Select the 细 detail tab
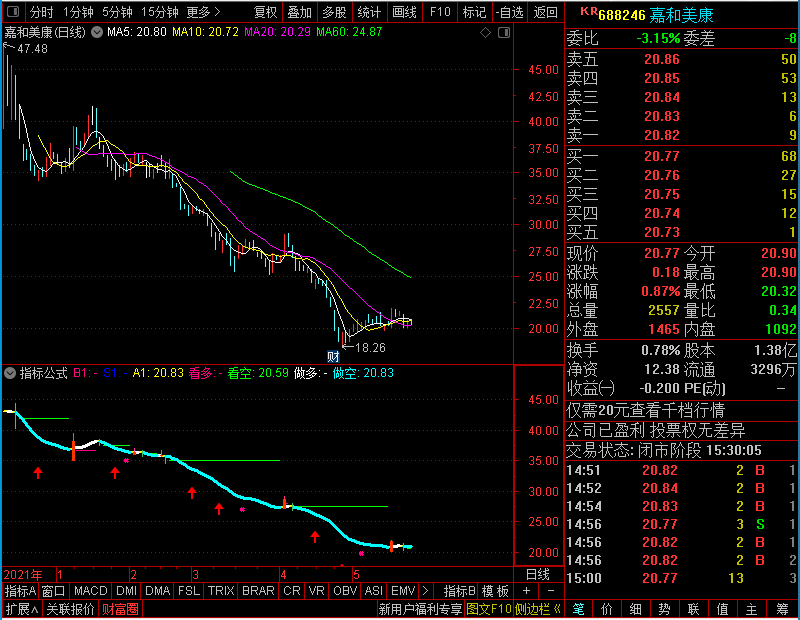Viewport: 800px width, 620px height. (x=635, y=609)
